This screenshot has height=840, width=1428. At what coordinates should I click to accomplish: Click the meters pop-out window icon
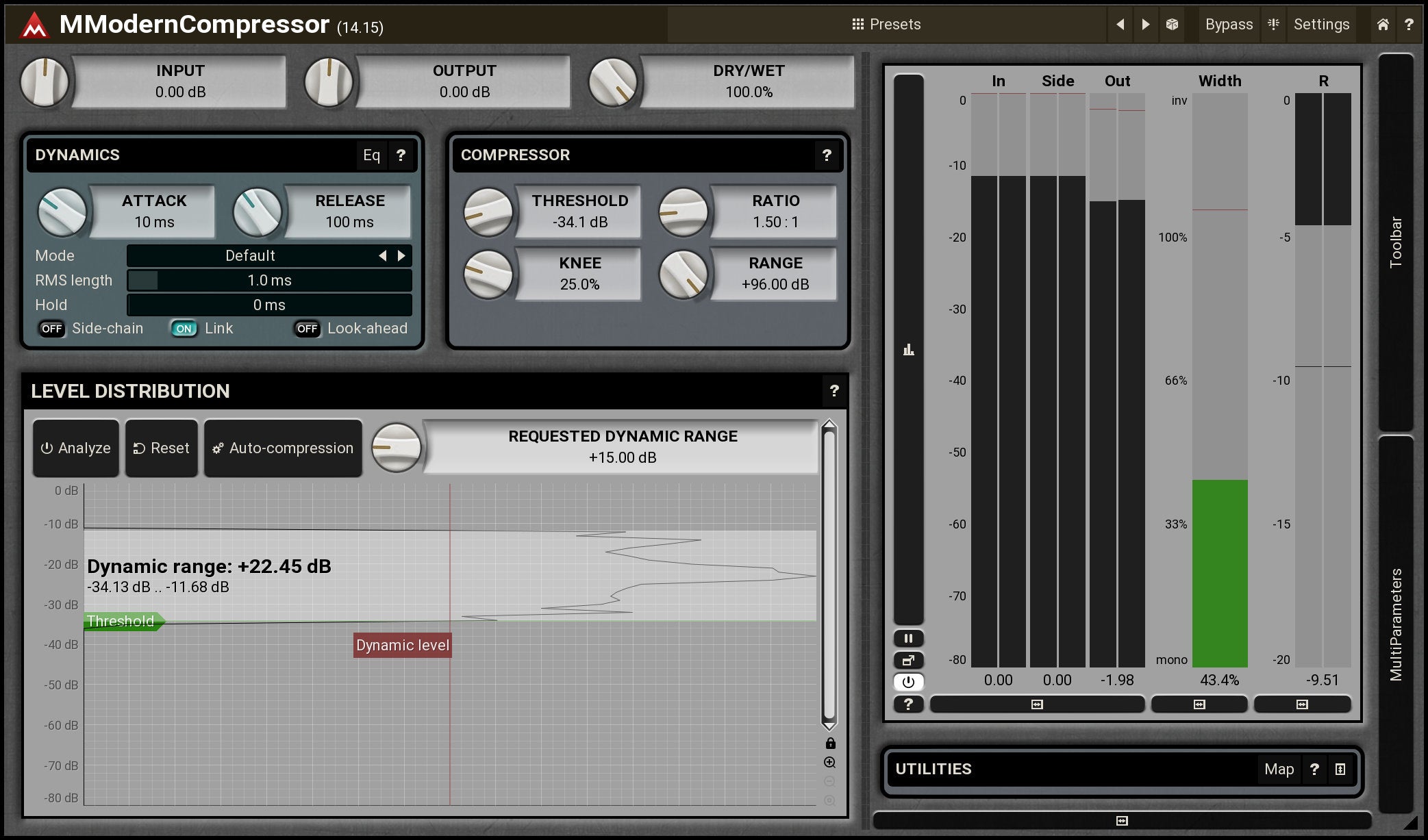coord(908,661)
